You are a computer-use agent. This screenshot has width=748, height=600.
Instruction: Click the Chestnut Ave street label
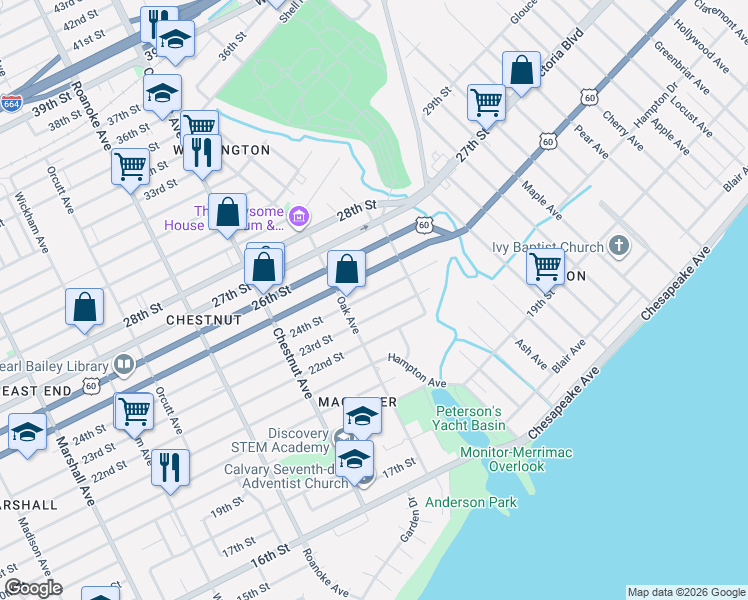point(292,363)
